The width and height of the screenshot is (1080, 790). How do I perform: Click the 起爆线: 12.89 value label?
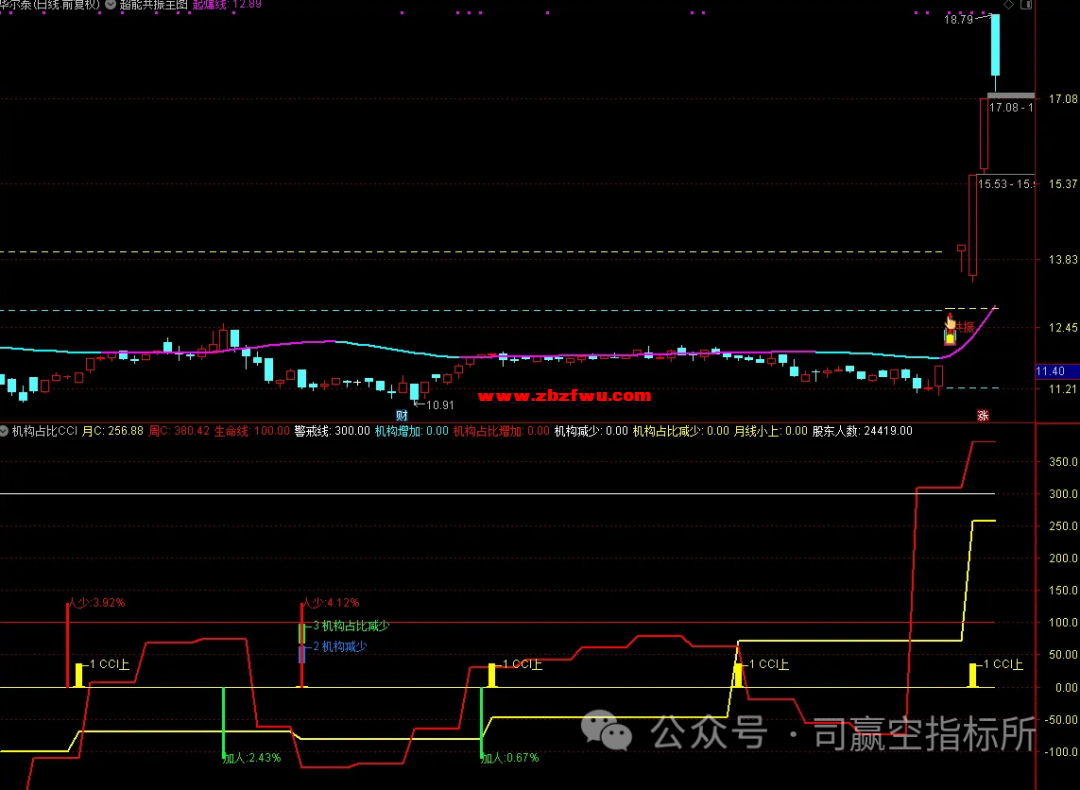tap(227, 4)
